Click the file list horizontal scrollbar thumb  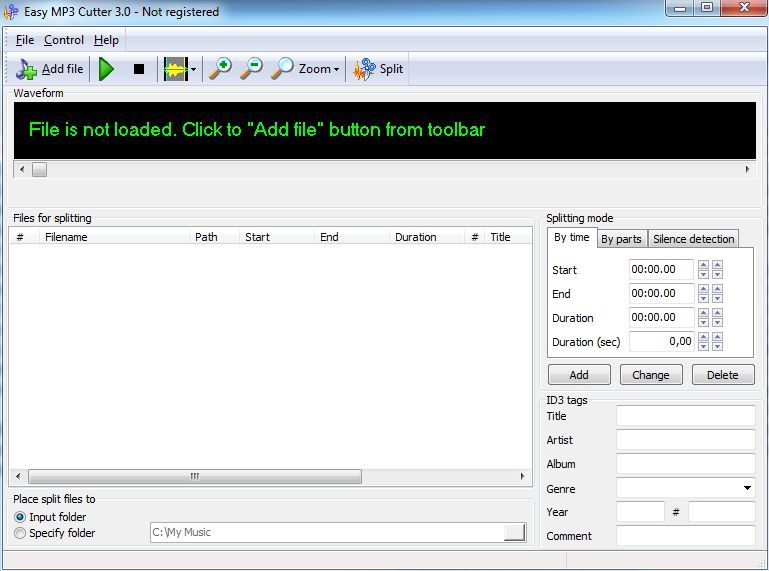click(x=195, y=476)
